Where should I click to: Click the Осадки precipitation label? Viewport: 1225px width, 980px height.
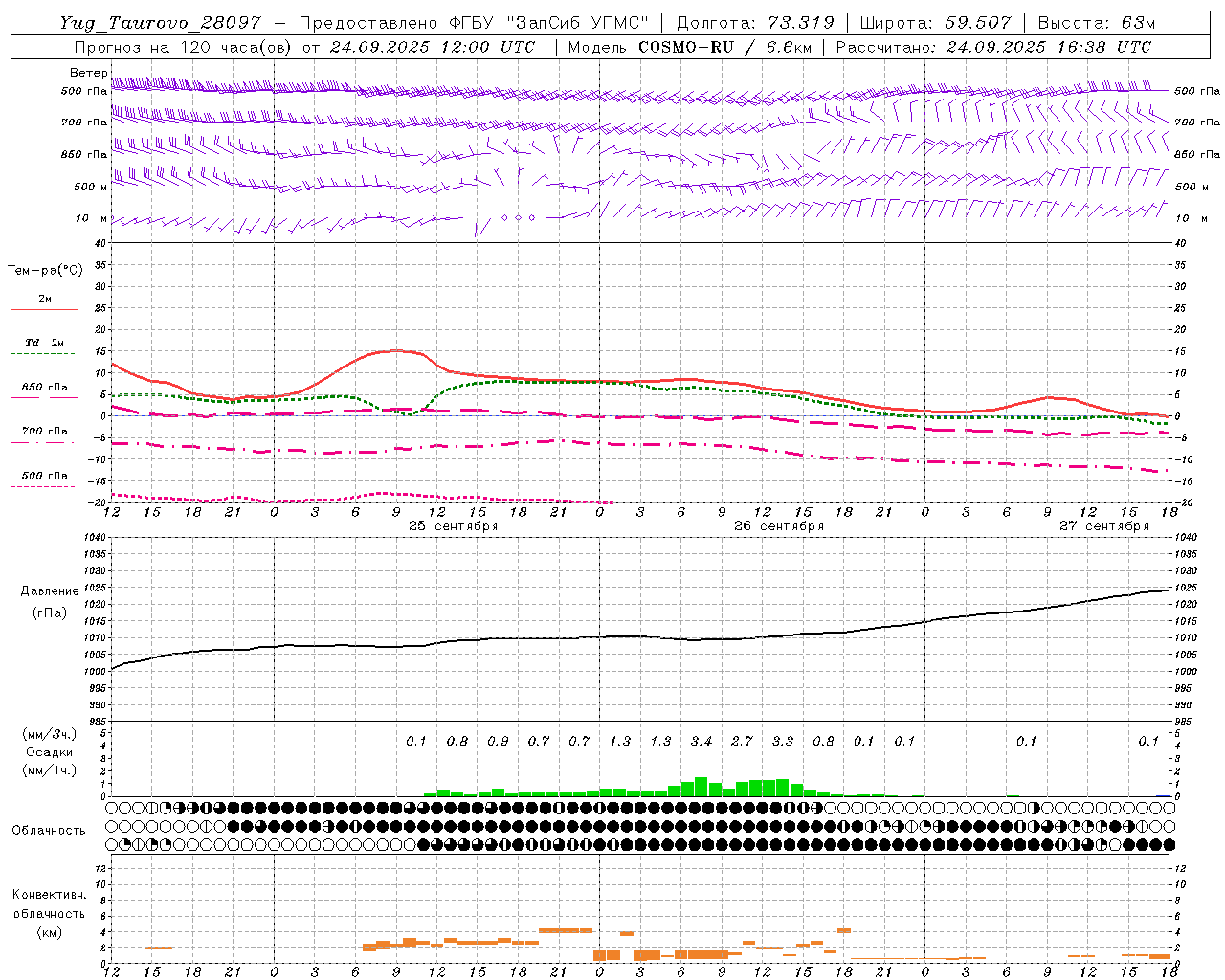pyautogui.click(x=50, y=752)
